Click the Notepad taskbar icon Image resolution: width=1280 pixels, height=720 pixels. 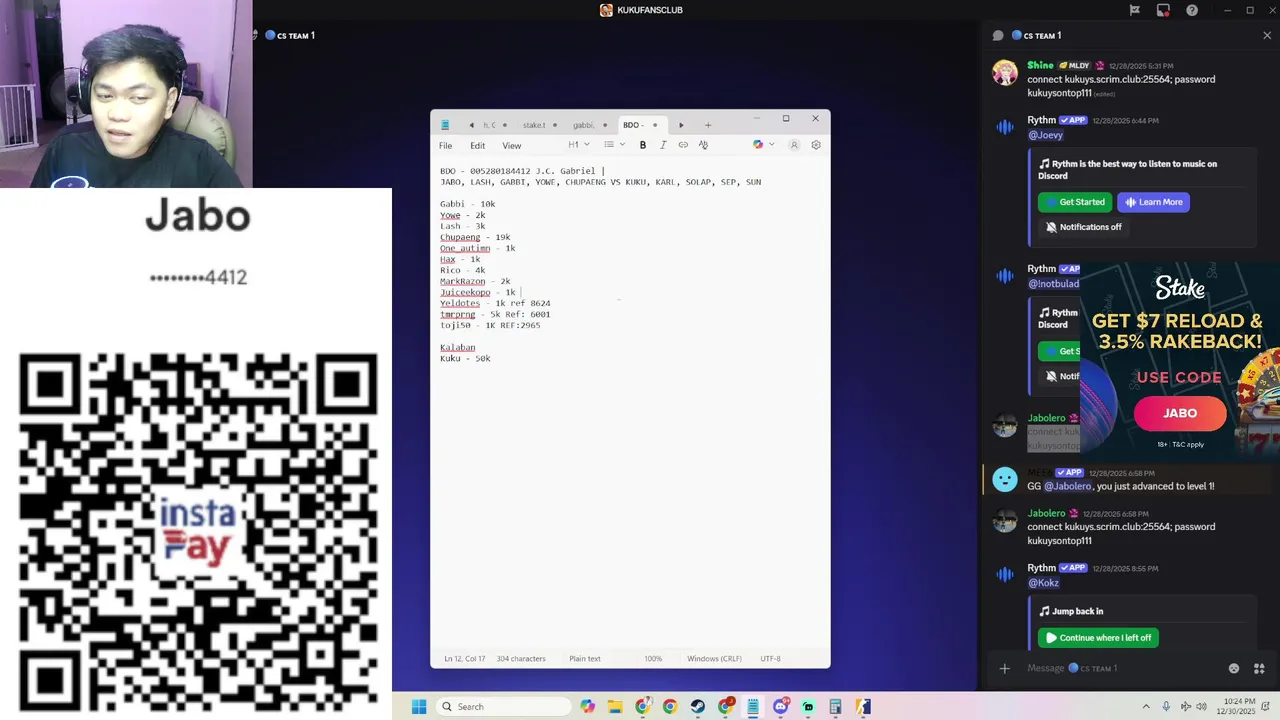[x=752, y=707]
